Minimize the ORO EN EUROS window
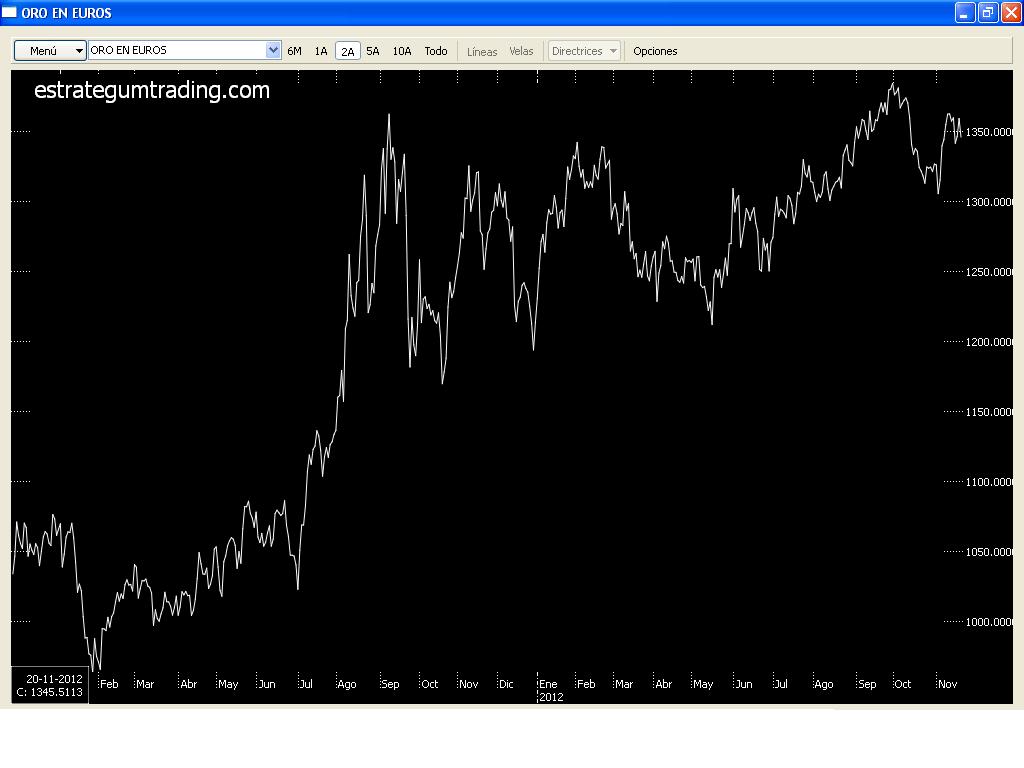 (x=965, y=12)
